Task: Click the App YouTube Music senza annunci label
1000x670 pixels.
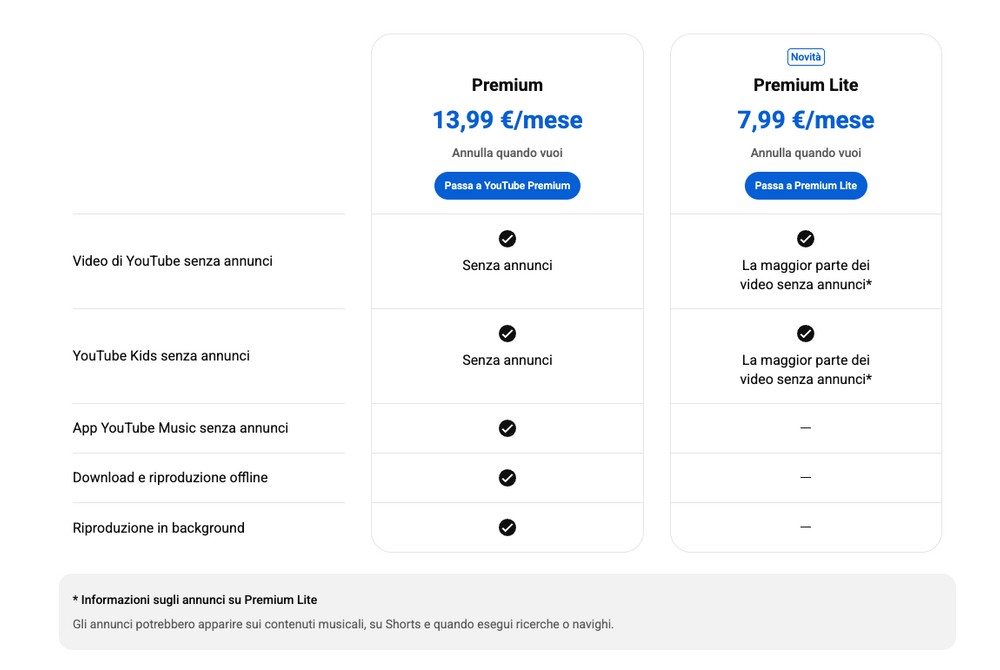Action: click(180, 428)
